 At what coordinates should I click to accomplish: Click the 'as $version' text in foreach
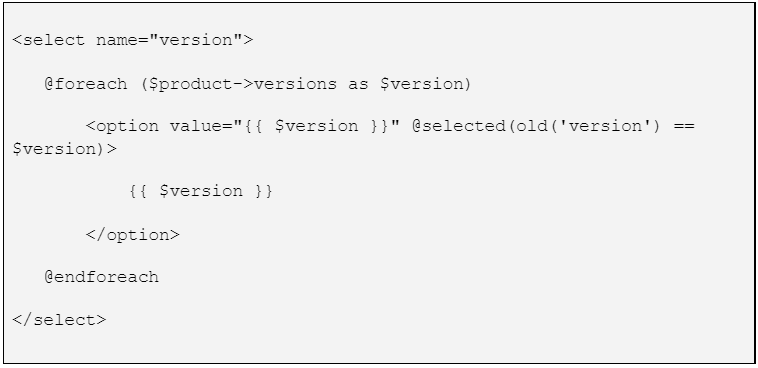(404, 84)
